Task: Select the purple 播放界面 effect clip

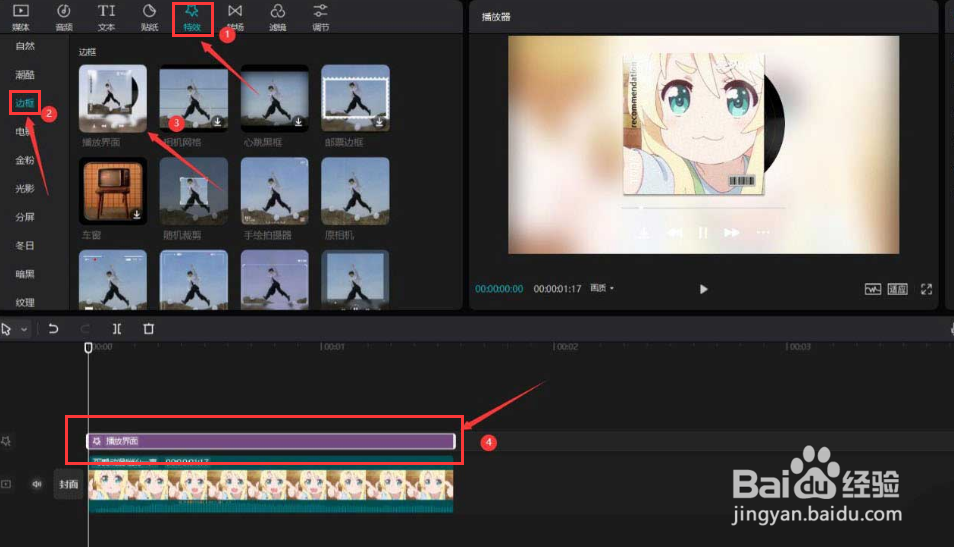Action: click(x=271, y=441)
